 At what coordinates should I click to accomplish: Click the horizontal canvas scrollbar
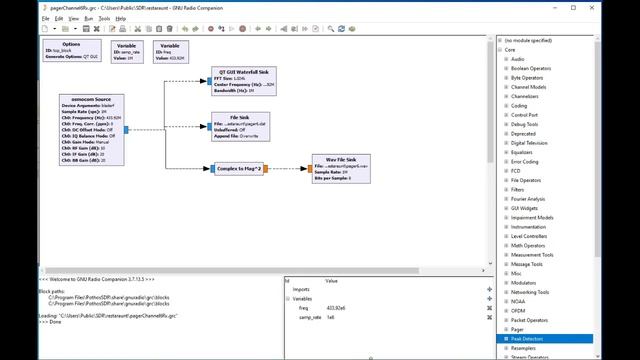[232, 270]
